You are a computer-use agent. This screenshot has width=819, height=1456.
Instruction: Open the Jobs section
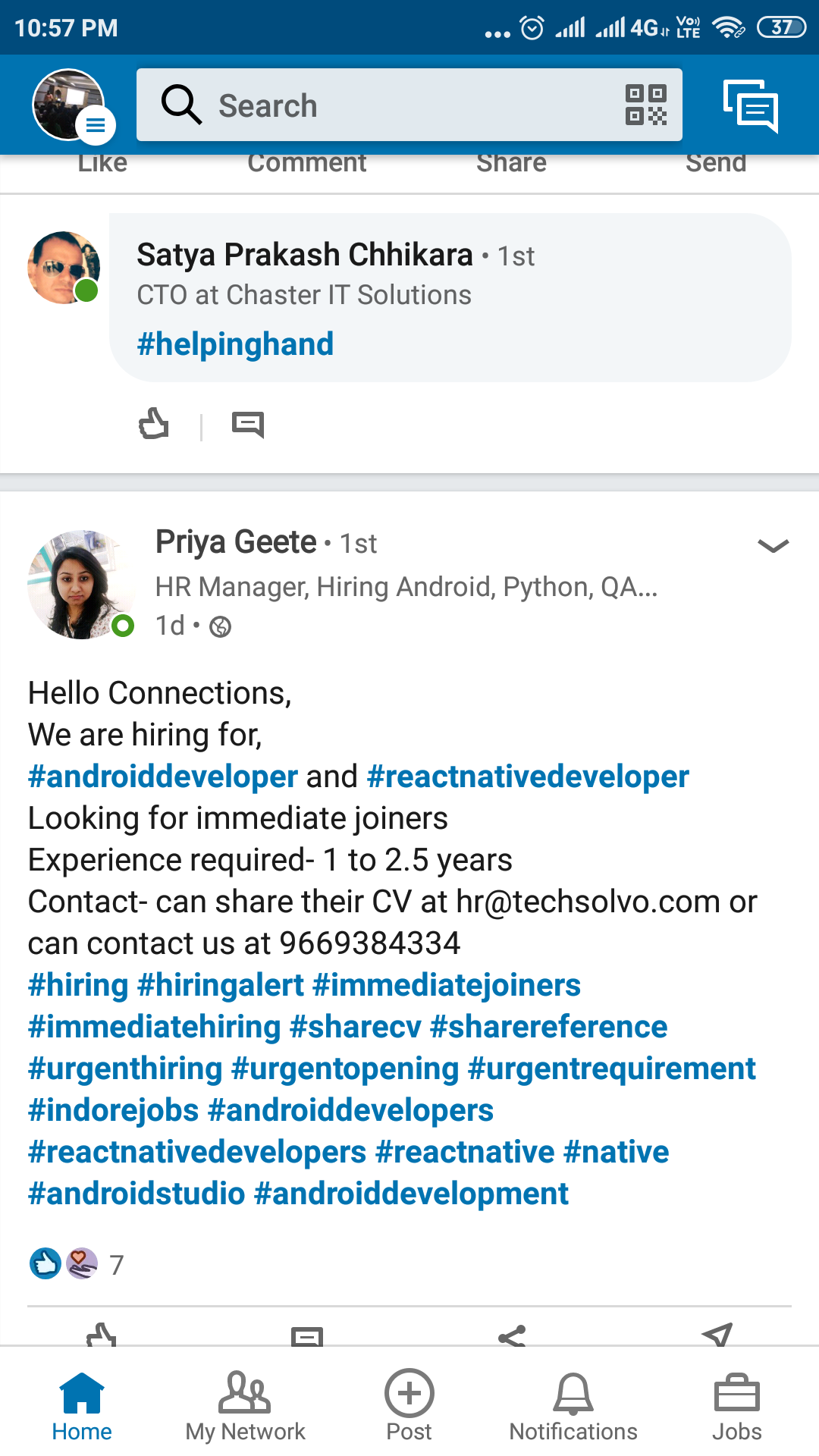[x=736, y=1407]
